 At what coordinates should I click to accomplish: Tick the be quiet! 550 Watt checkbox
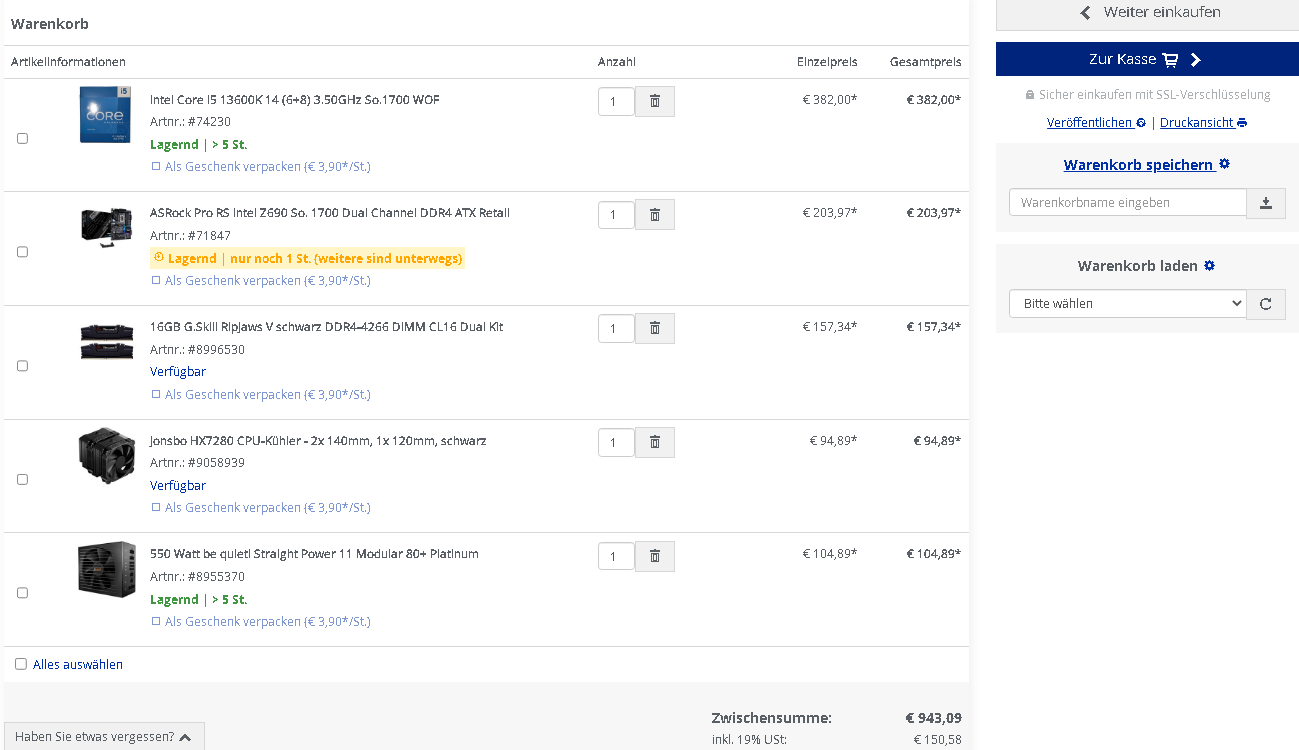coord(22,593)
